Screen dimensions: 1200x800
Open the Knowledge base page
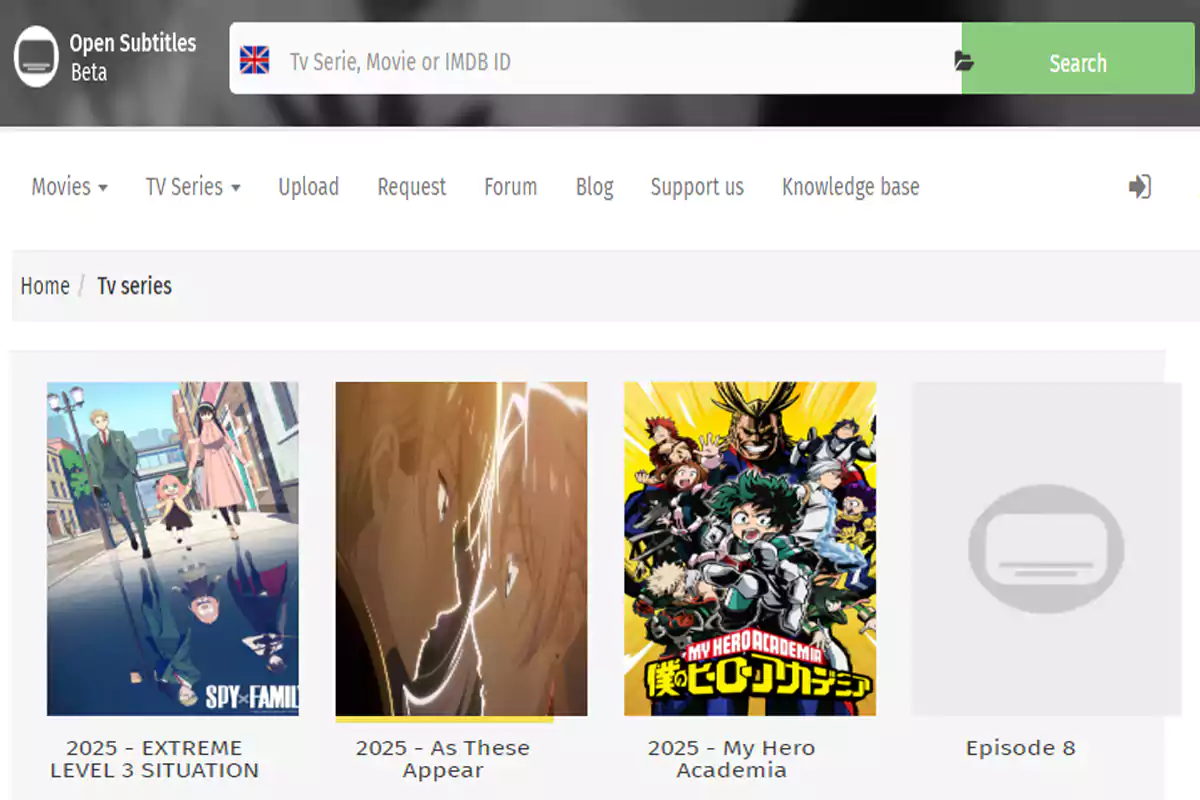(850, 187)
